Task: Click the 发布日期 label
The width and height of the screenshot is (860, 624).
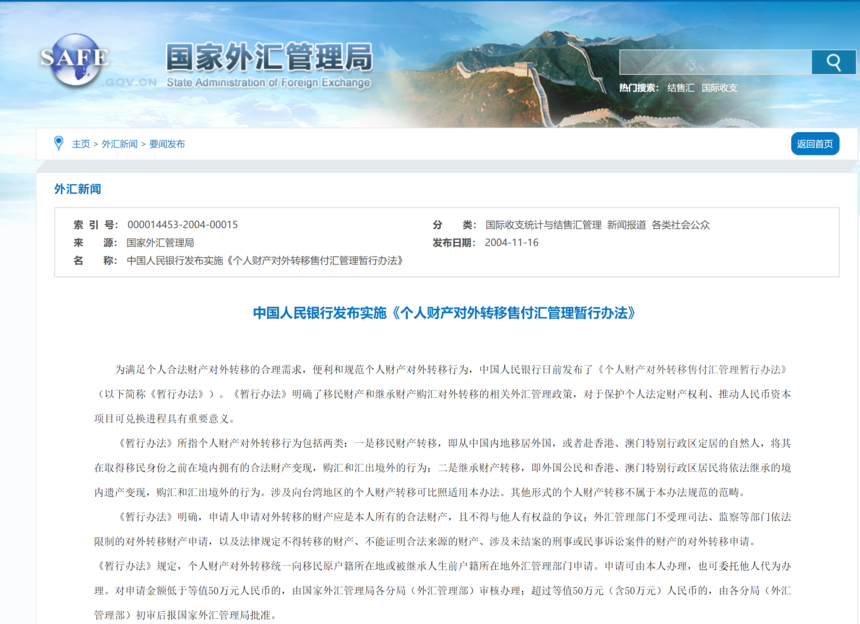Action: (x=454, y=242)
